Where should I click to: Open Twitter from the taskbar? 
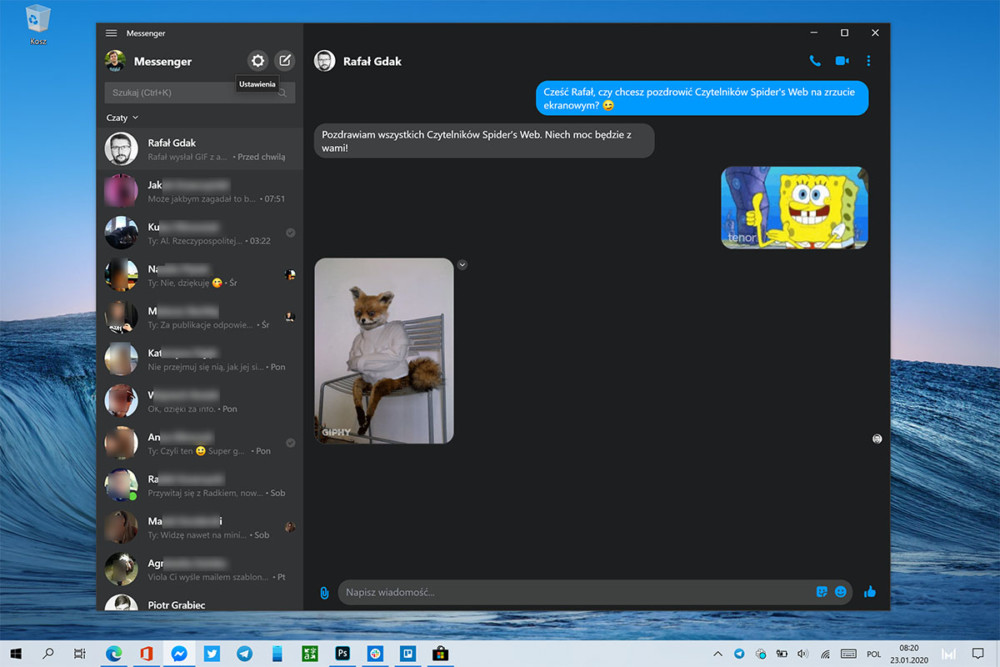212,654
